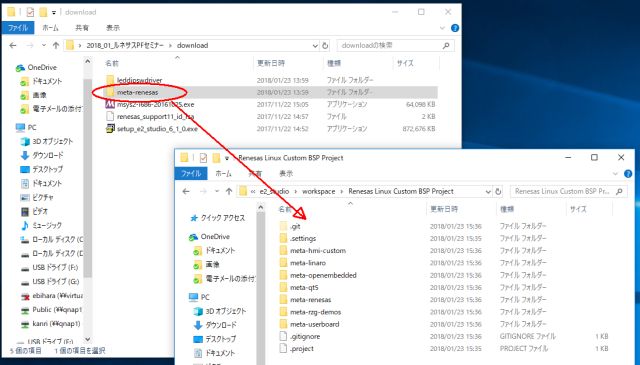
Task: Switch to 表示 tab in BSP window
Action: pyautogui.click(x=286, y=174)
